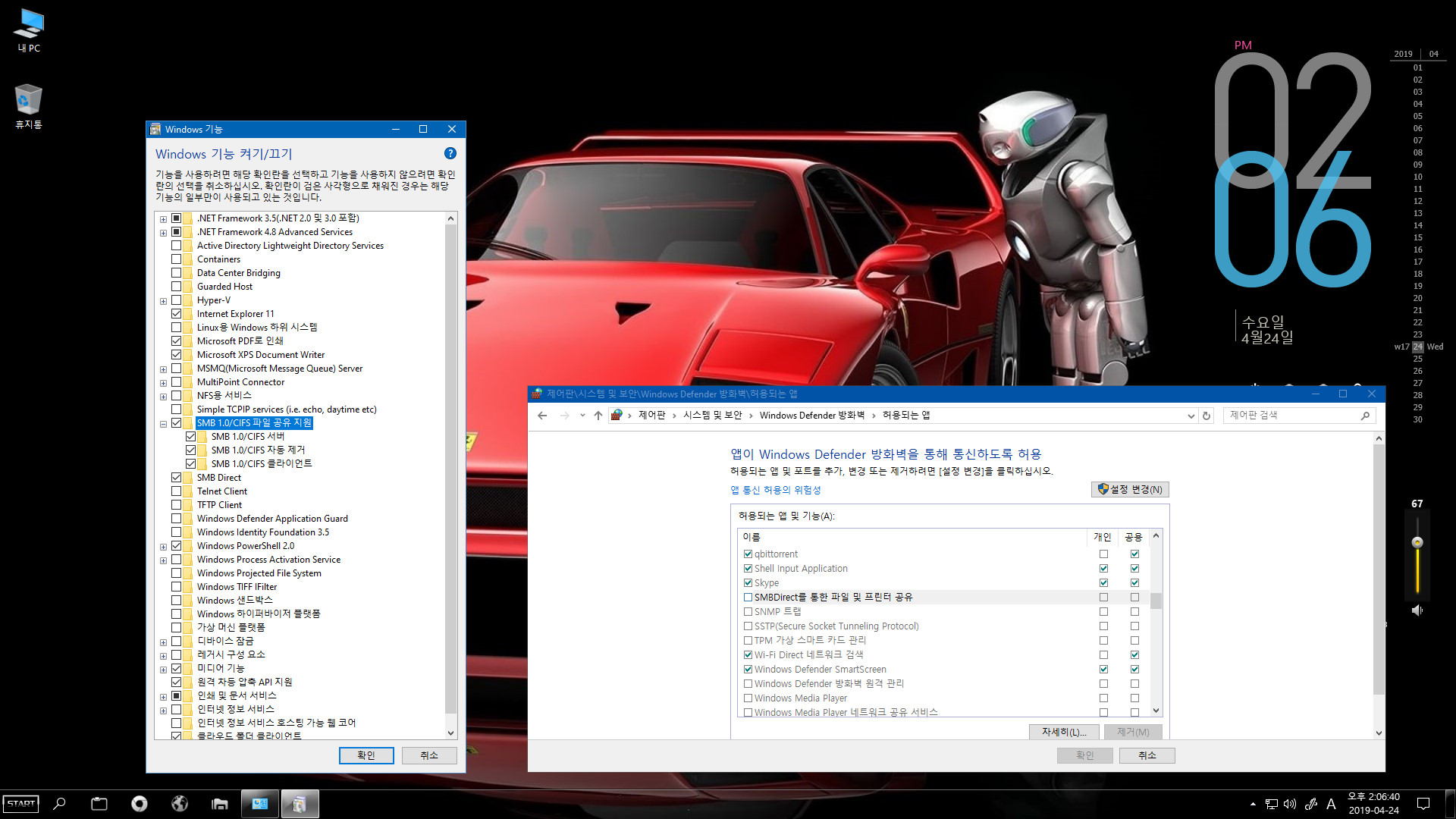Click 확인 in Windows Features dialog
Screen dimensions: 1456x819
click(x=366, y=755)
